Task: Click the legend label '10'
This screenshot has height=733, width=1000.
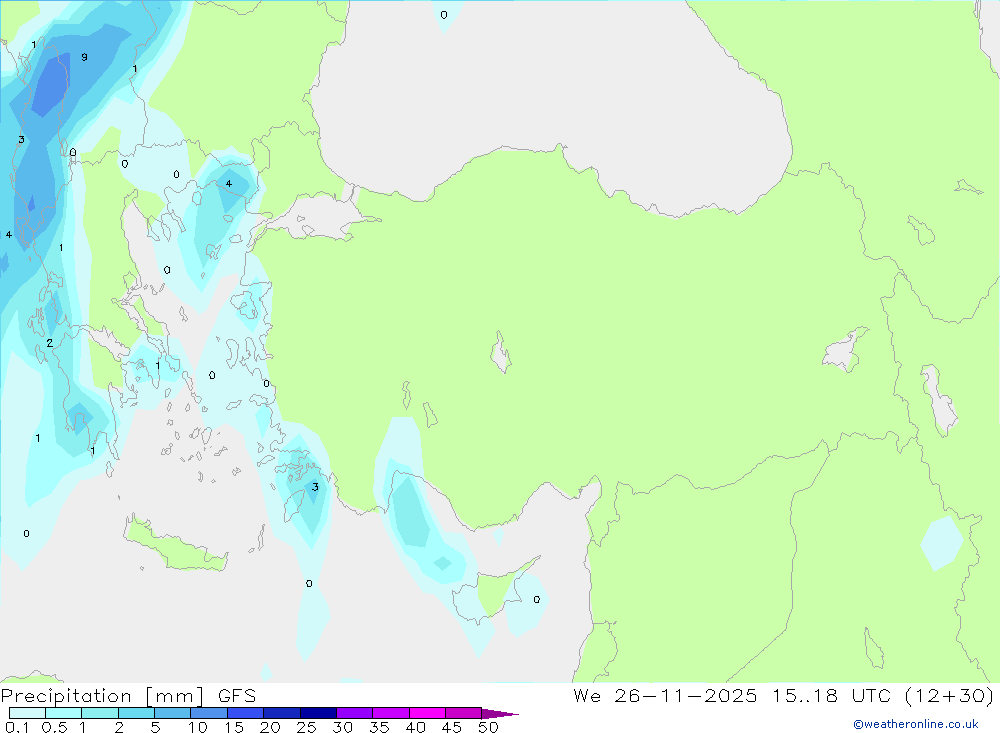Action: click(198, 727)
